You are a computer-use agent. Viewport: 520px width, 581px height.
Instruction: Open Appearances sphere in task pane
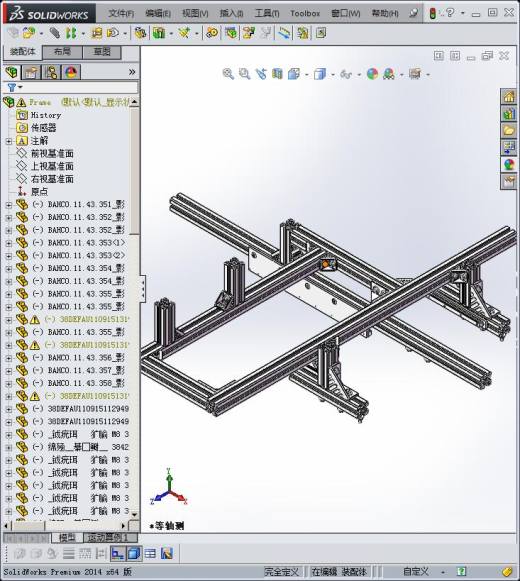tap(509, 165)
